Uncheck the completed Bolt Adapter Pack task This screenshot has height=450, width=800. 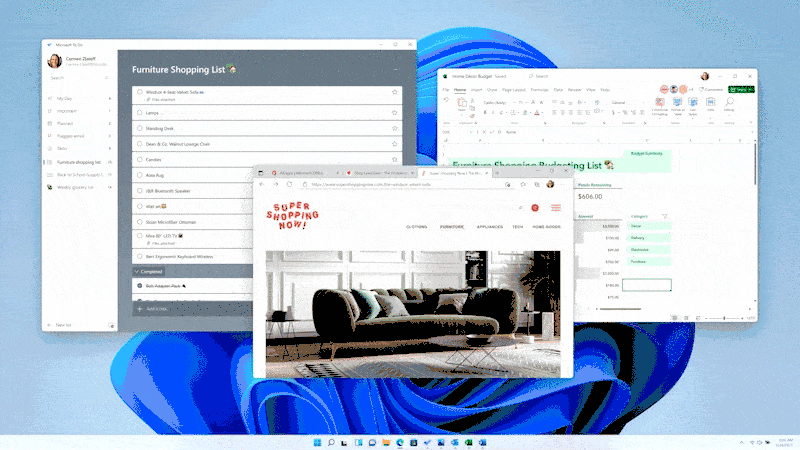[140, 286]
